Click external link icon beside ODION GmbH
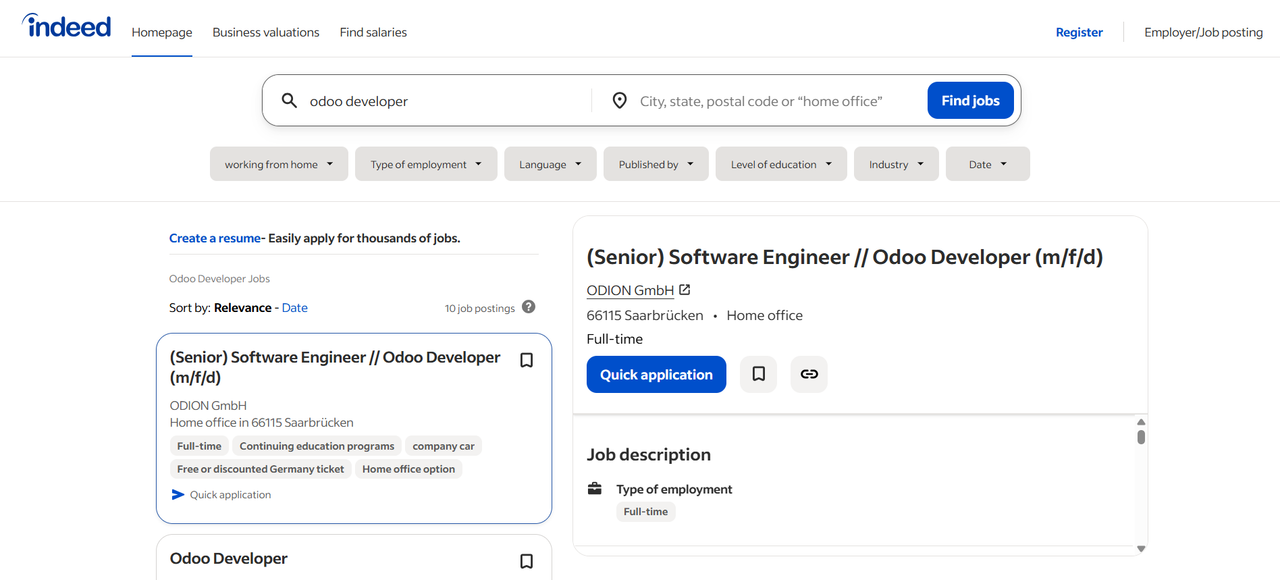Screen dimensions: 1280x580 [685, 290]
